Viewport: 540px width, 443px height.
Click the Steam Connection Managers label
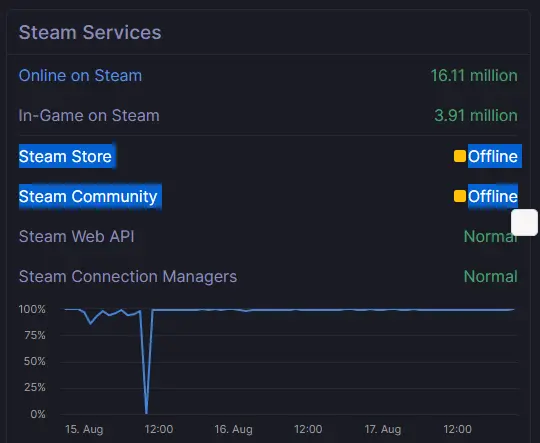click(128, 276)
